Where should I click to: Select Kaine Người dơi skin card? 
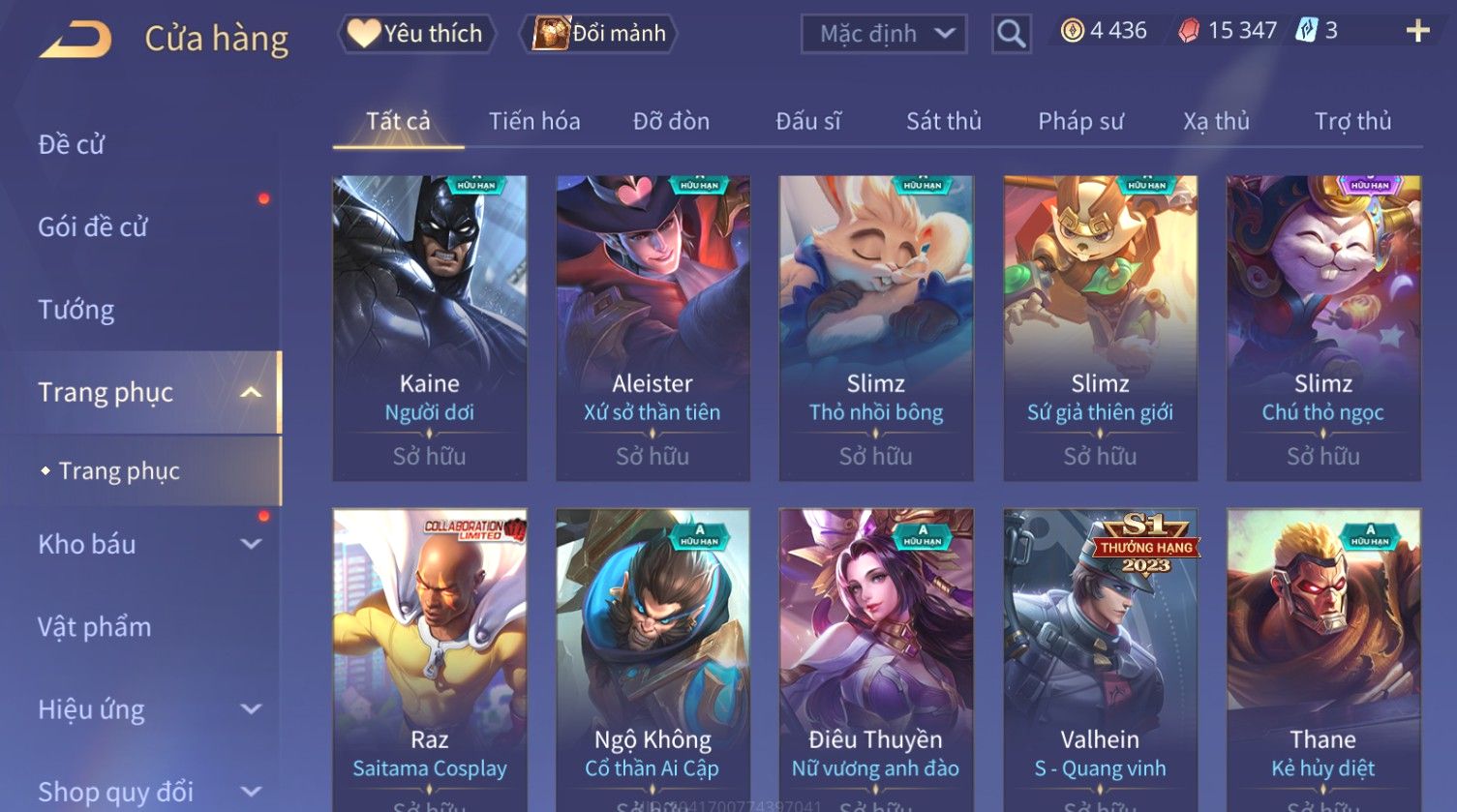point(430,328)
